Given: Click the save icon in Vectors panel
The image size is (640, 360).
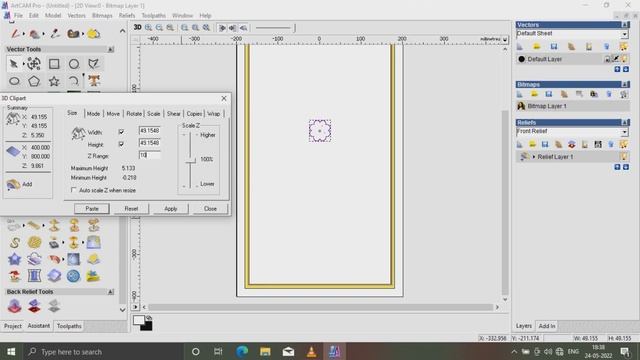Looking at the screenshot, I should click(x=554, y=47).
